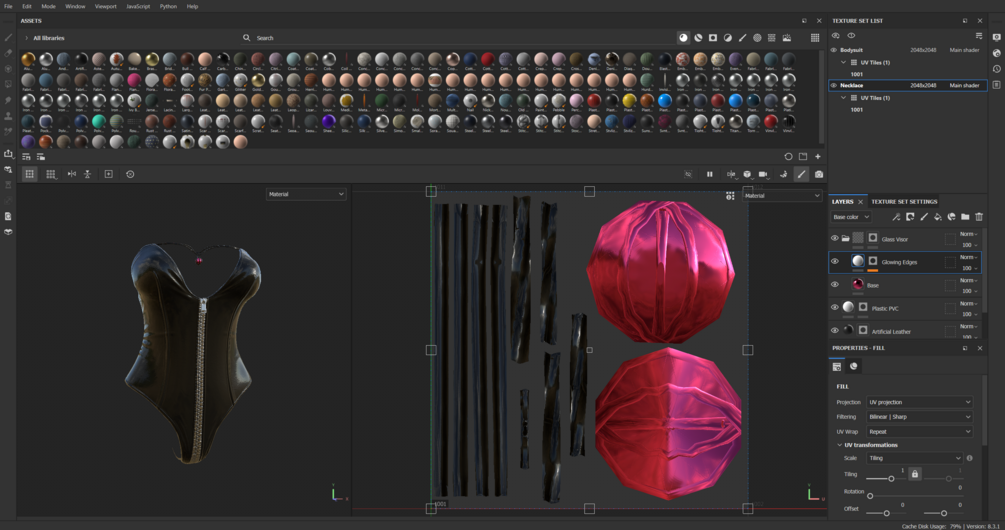
Task: Add a mask to the layer icon
Action: 910,217
